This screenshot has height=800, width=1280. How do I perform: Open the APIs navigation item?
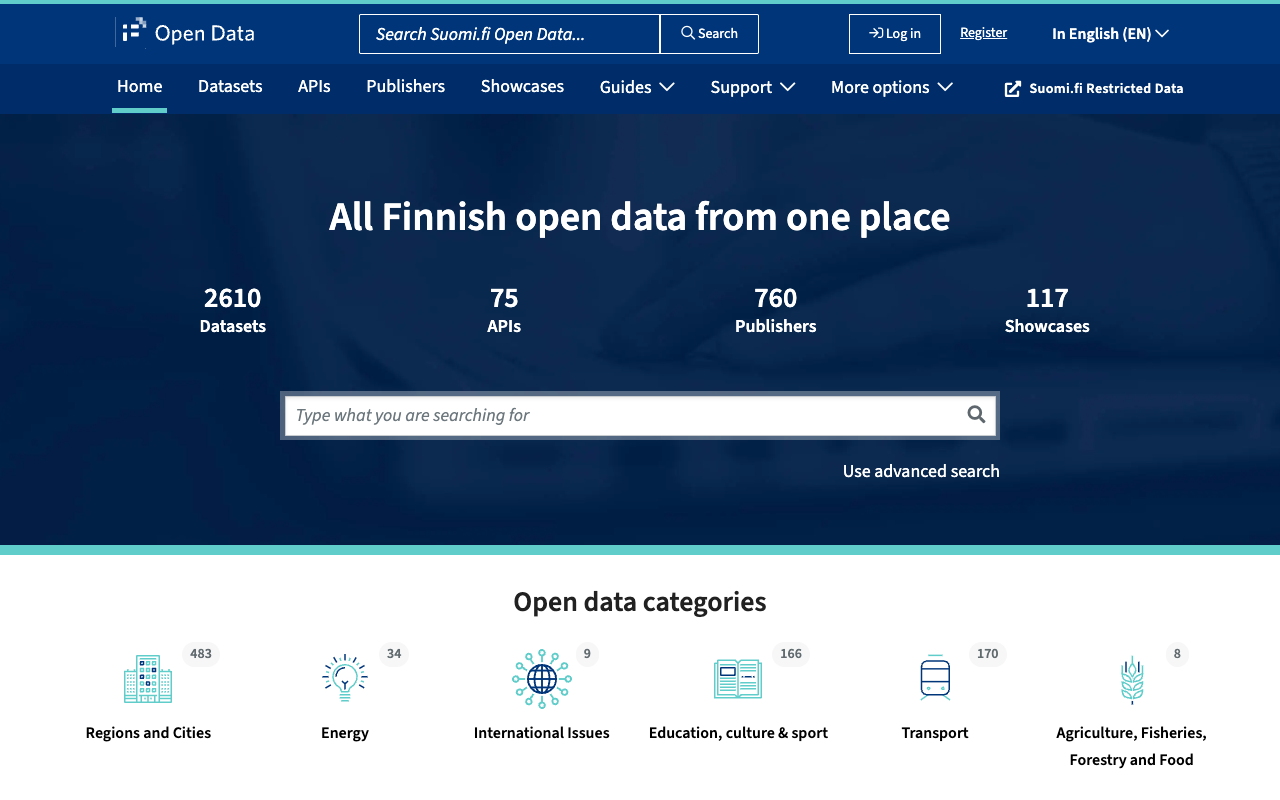tap(314, 87)
